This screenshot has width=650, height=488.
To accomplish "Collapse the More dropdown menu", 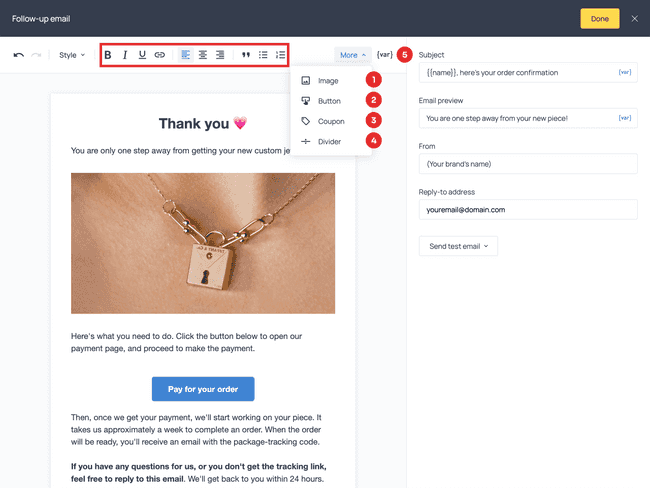I will tap(353, 55).
